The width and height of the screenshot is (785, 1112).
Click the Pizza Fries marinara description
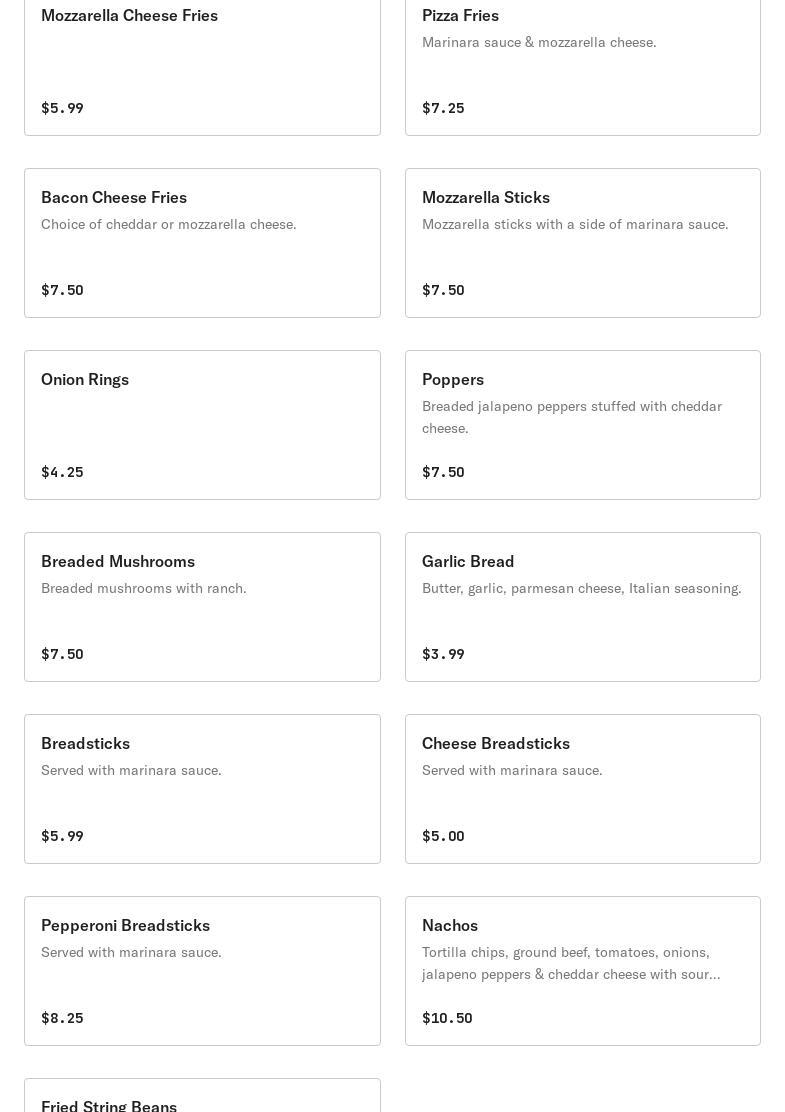(539, 42)
